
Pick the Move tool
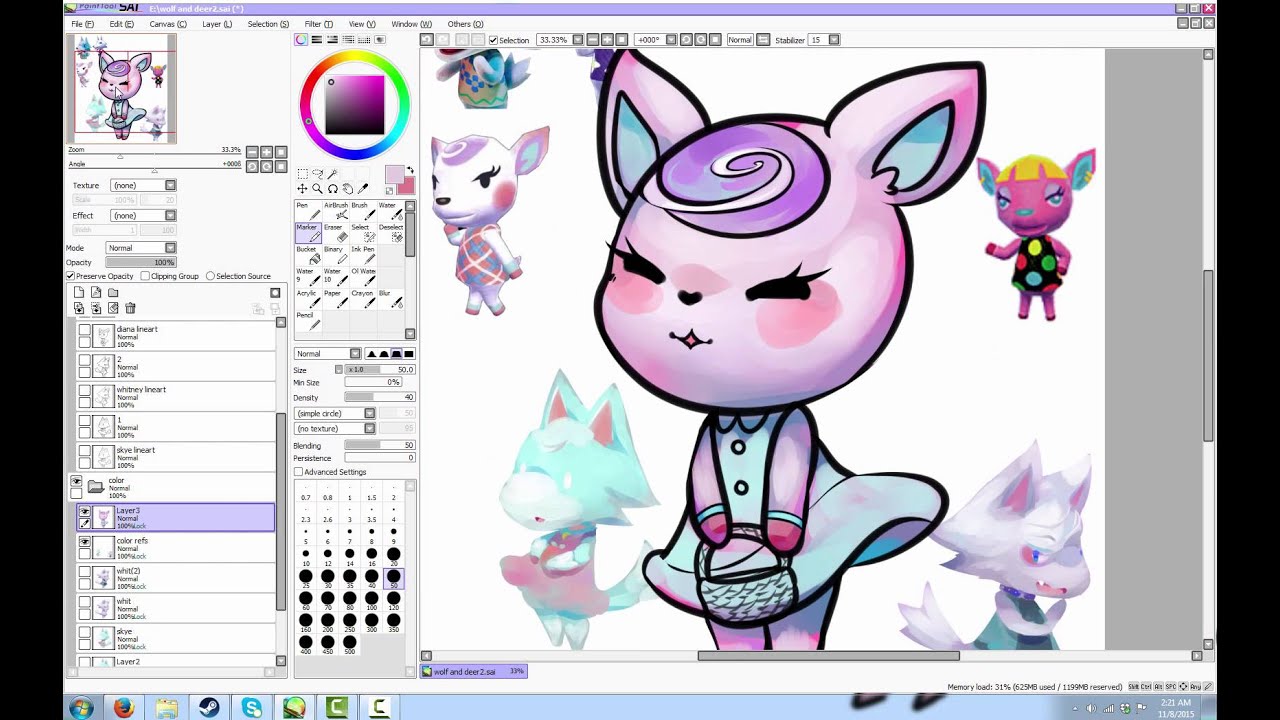coord(302,189)
